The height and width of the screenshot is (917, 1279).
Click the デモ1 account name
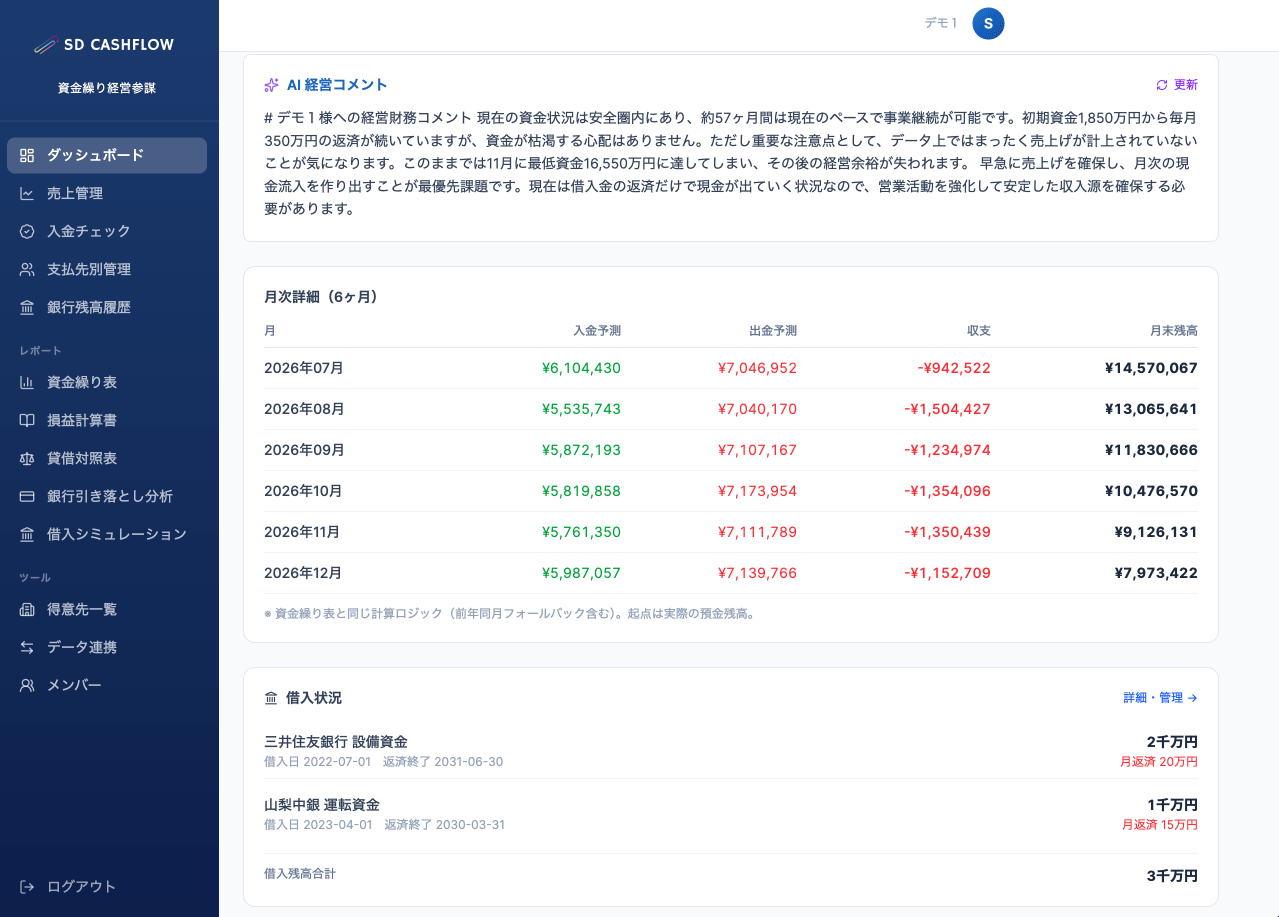tap(941, 23)
